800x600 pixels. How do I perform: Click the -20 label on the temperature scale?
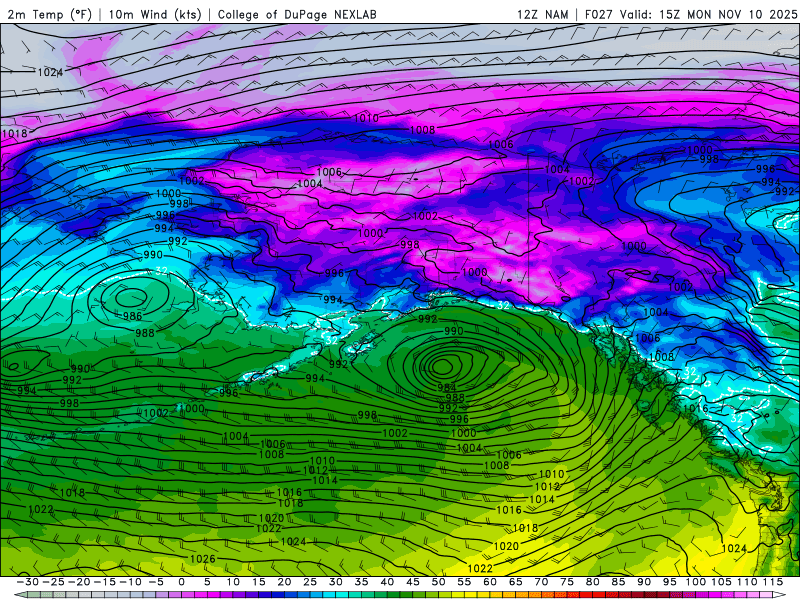tap(79, 582)
